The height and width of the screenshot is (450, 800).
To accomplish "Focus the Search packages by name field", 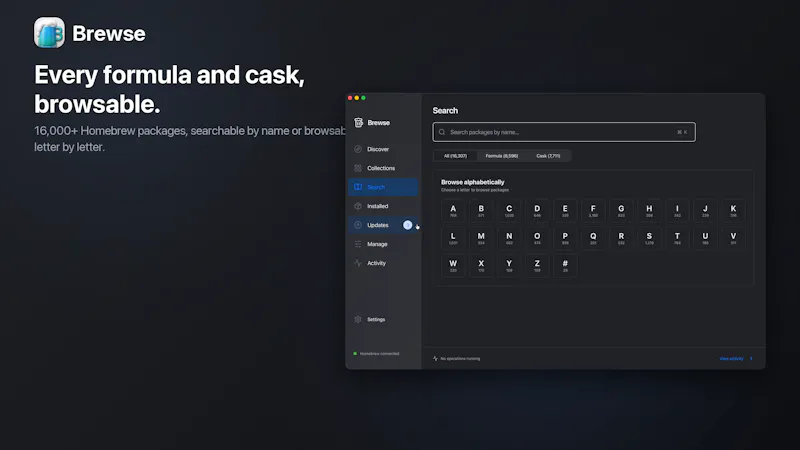I will coord(564,132).
